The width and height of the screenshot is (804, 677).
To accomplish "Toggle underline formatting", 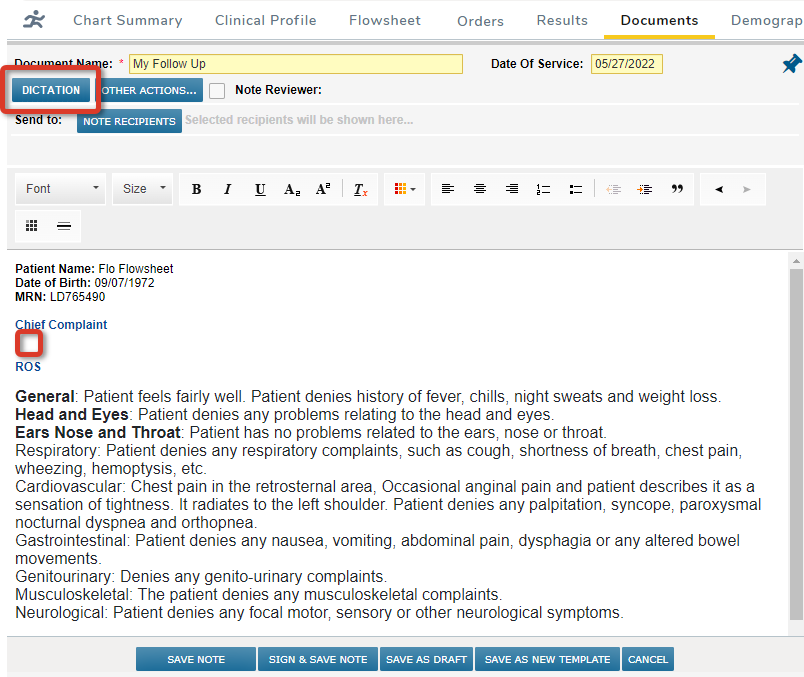I will coord(260,188).
